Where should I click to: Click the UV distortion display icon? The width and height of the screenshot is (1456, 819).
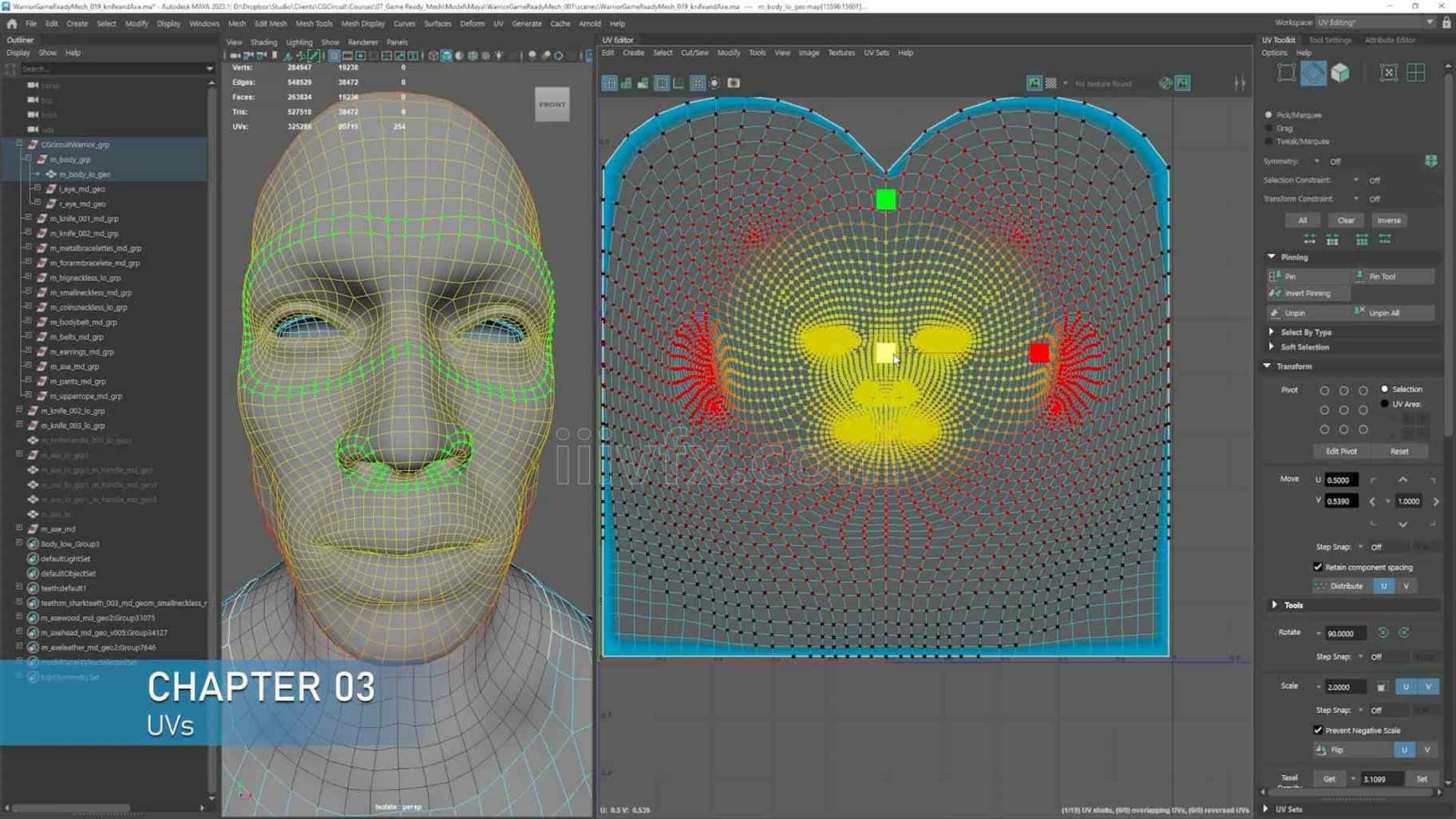click(x=643, y=83)
